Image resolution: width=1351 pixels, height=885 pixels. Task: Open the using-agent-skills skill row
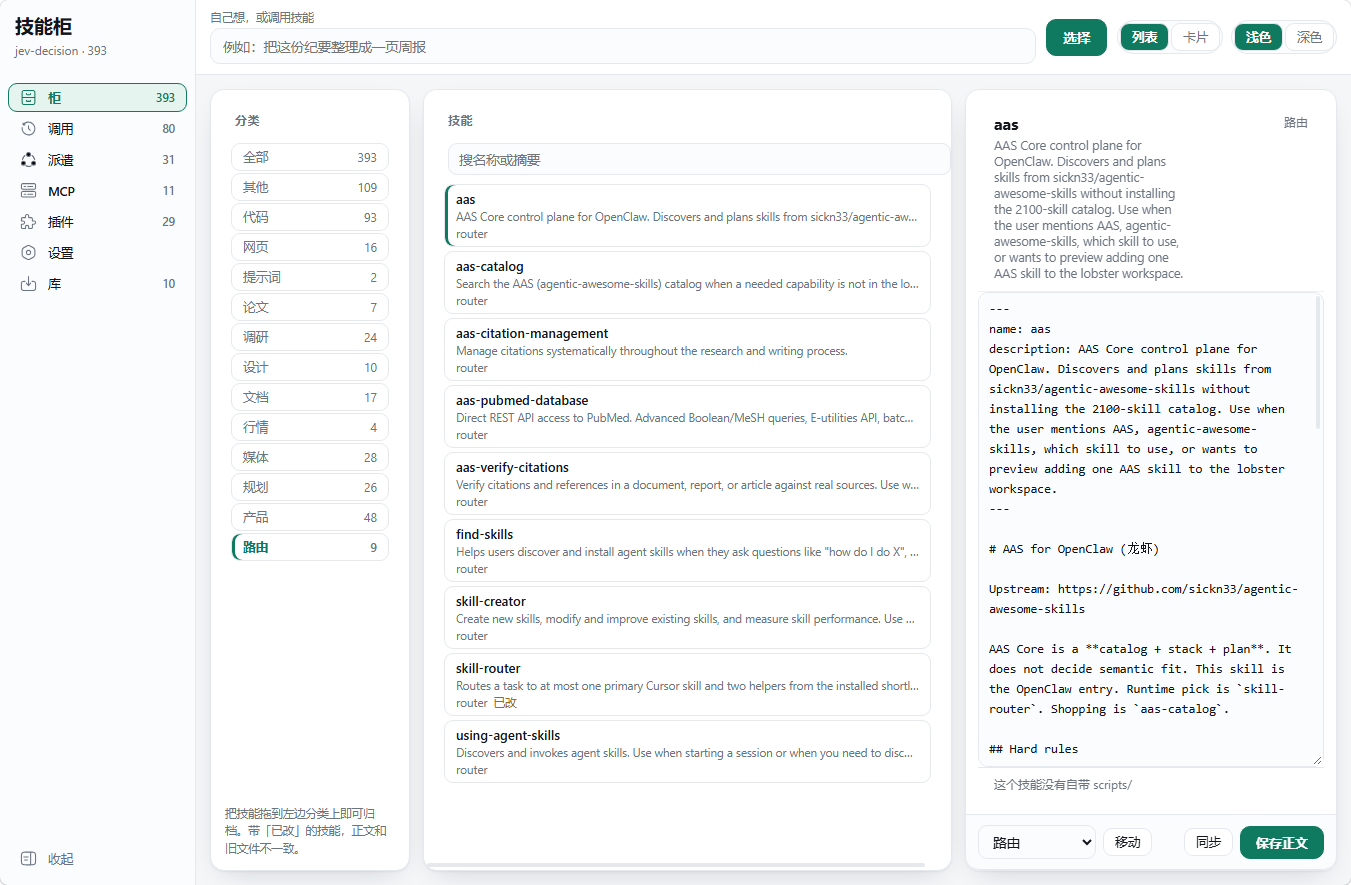(687, 752)
